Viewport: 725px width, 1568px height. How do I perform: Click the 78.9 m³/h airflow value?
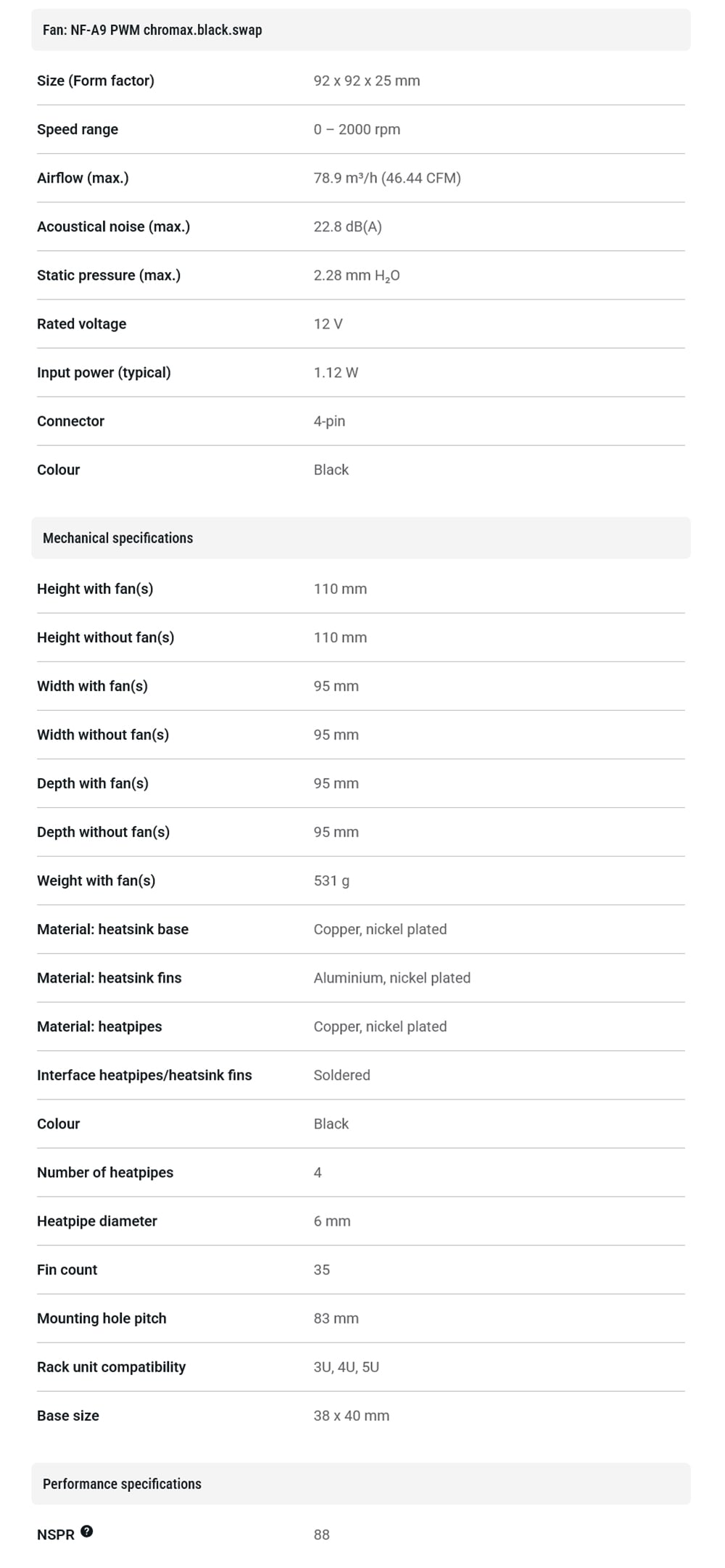pyautogui.click(x=387, y=178)
